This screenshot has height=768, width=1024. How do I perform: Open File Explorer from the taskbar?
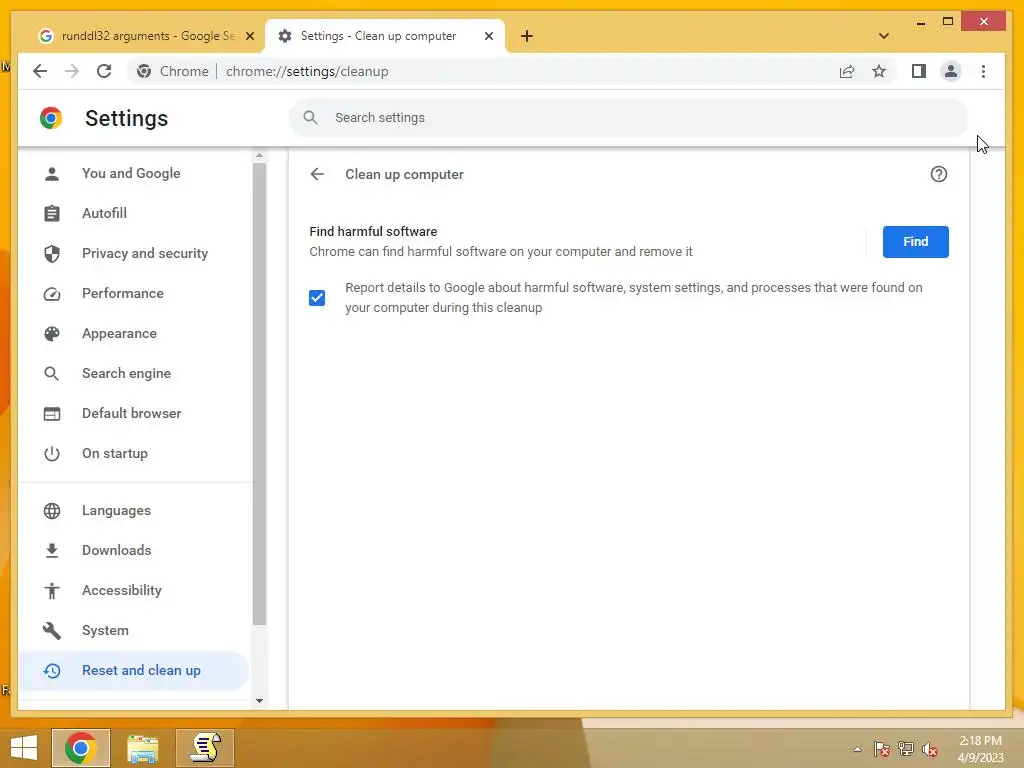(x=142, y=748)
